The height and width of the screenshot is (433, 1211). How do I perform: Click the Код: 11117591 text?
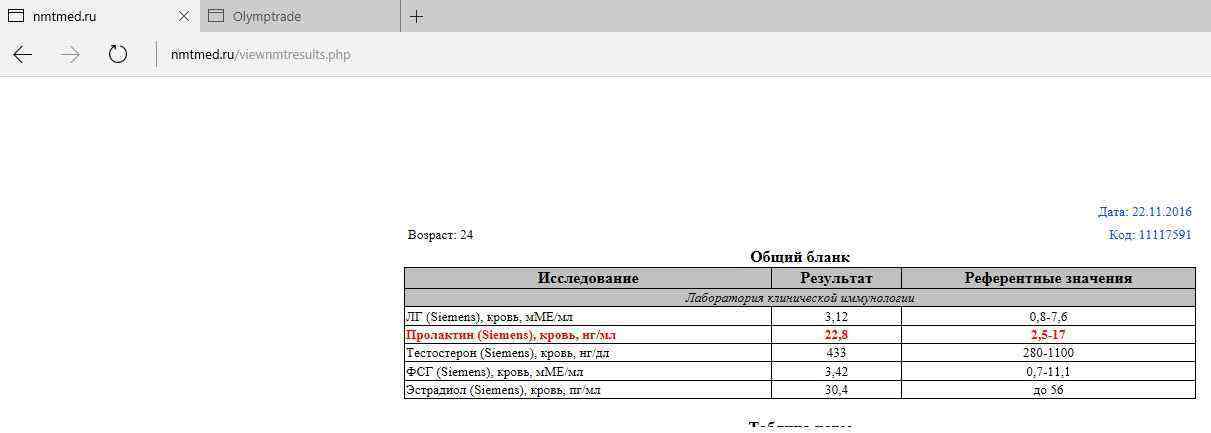1150,235
